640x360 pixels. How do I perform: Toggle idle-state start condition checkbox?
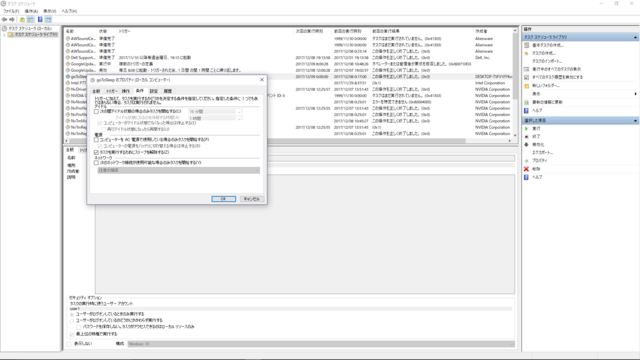(96, 111)
